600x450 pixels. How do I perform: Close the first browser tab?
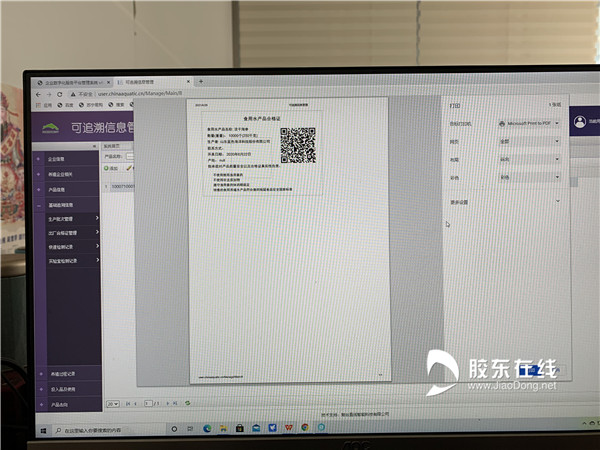tap(108, 82)
